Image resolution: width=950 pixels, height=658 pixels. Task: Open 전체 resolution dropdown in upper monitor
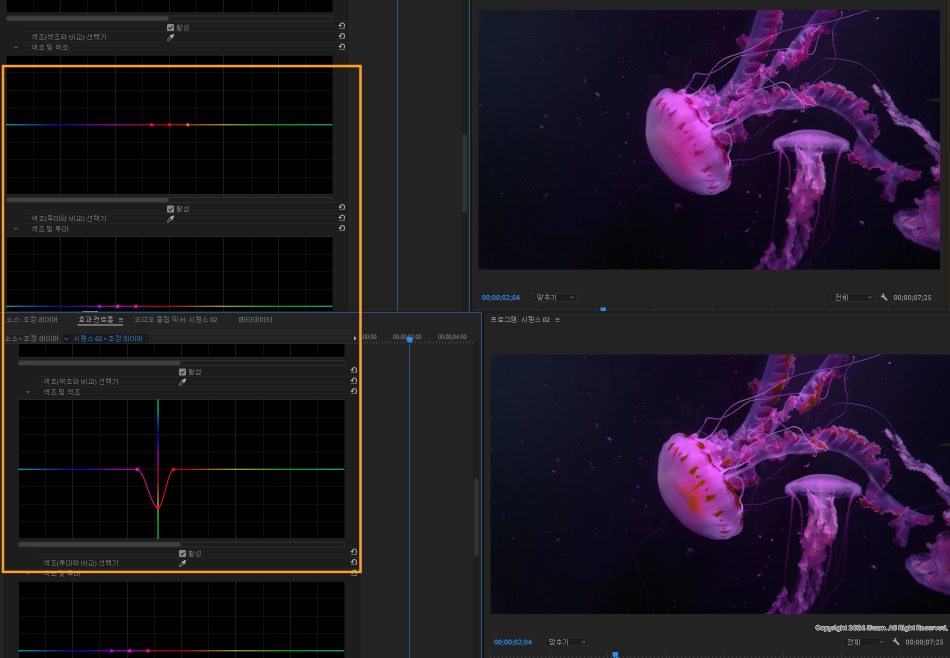[853, 297]
